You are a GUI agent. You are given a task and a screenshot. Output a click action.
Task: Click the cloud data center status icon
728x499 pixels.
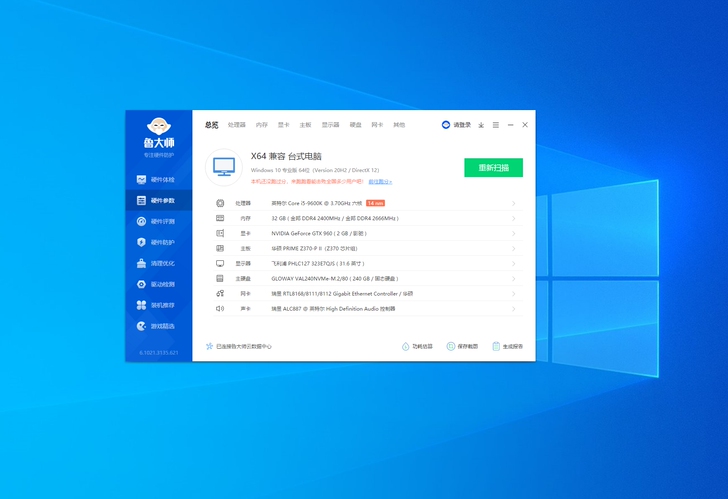[209, 346]
